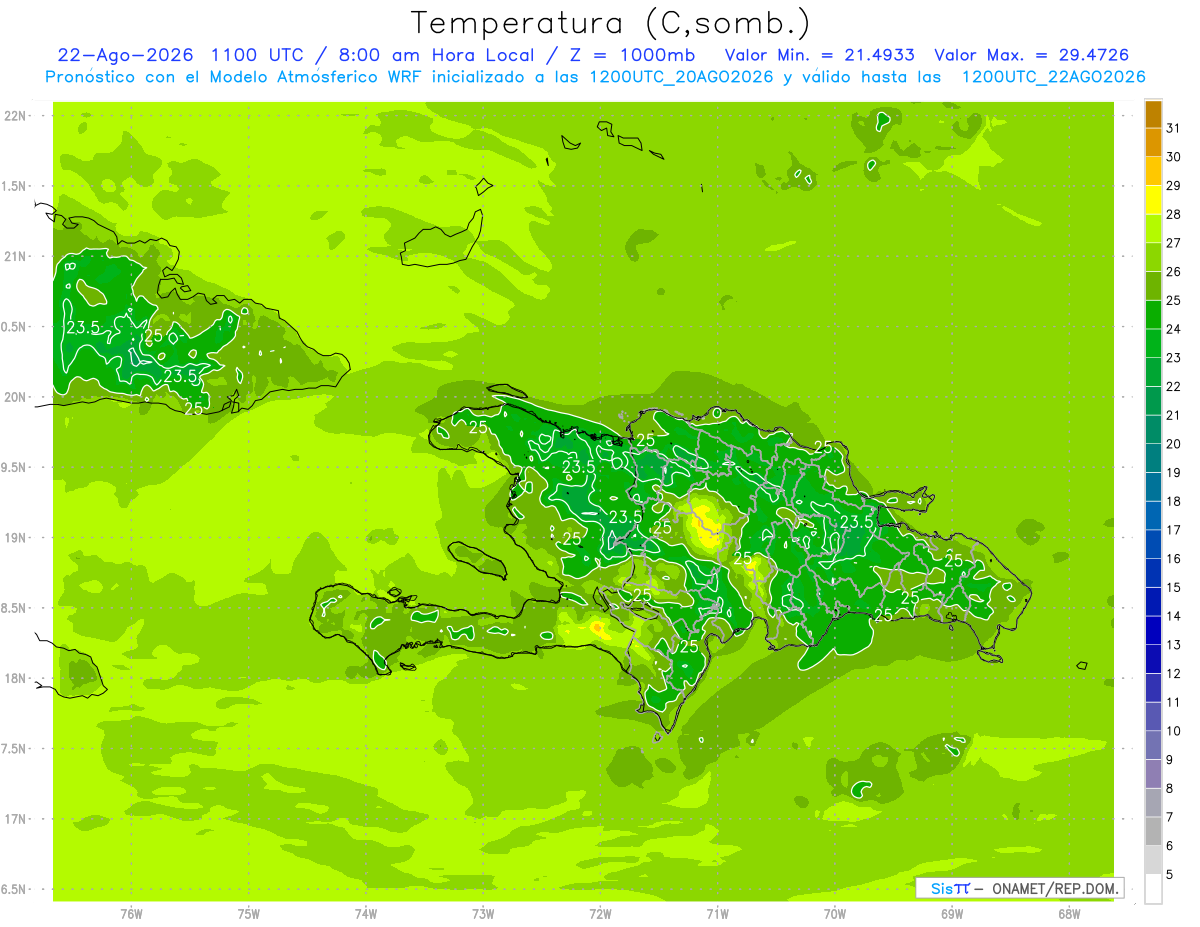Viewport: 1200px width, 927px height.
Task: Click the legend value "26"
Action: tap(1173, 272)
